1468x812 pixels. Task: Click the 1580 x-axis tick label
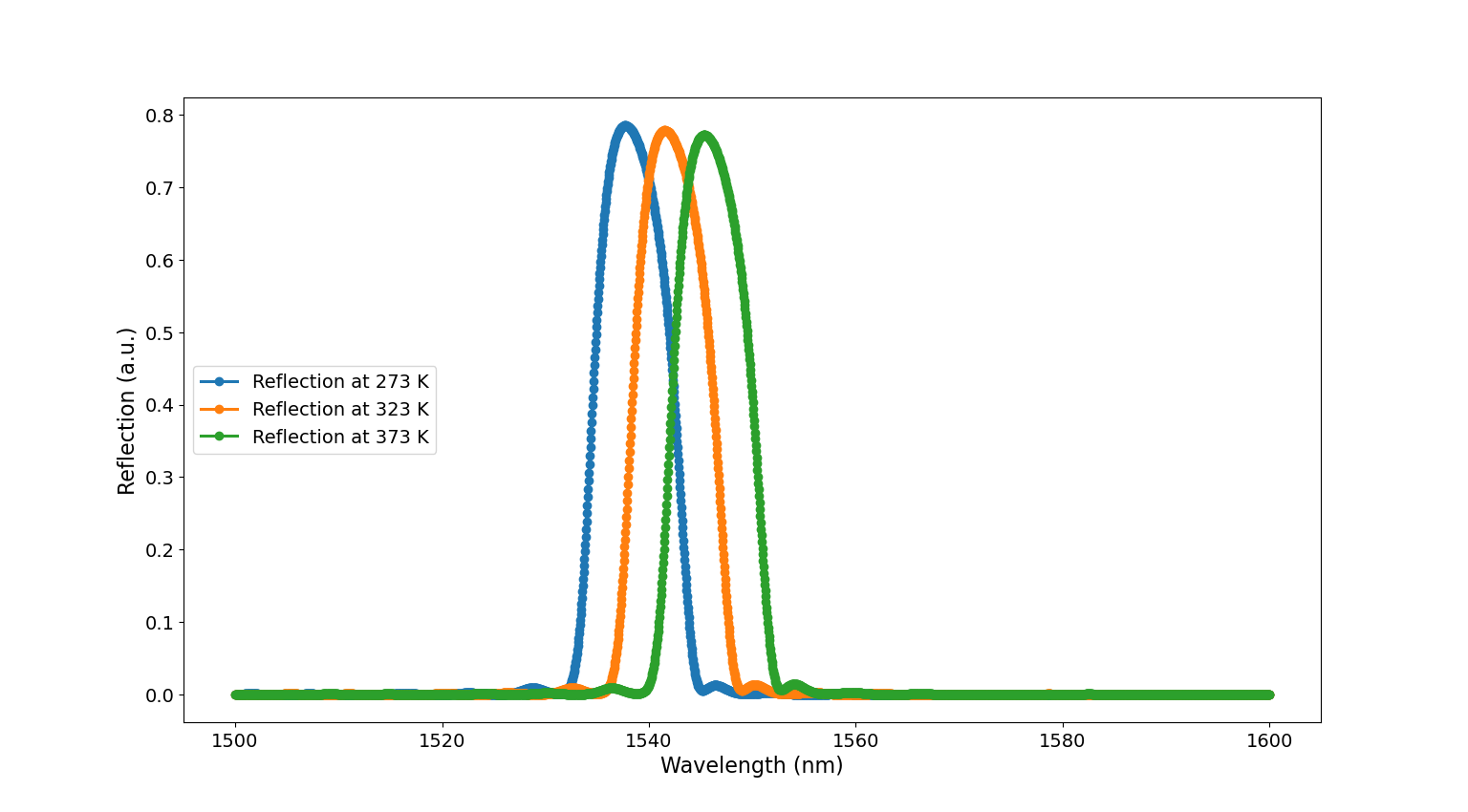1063,741
